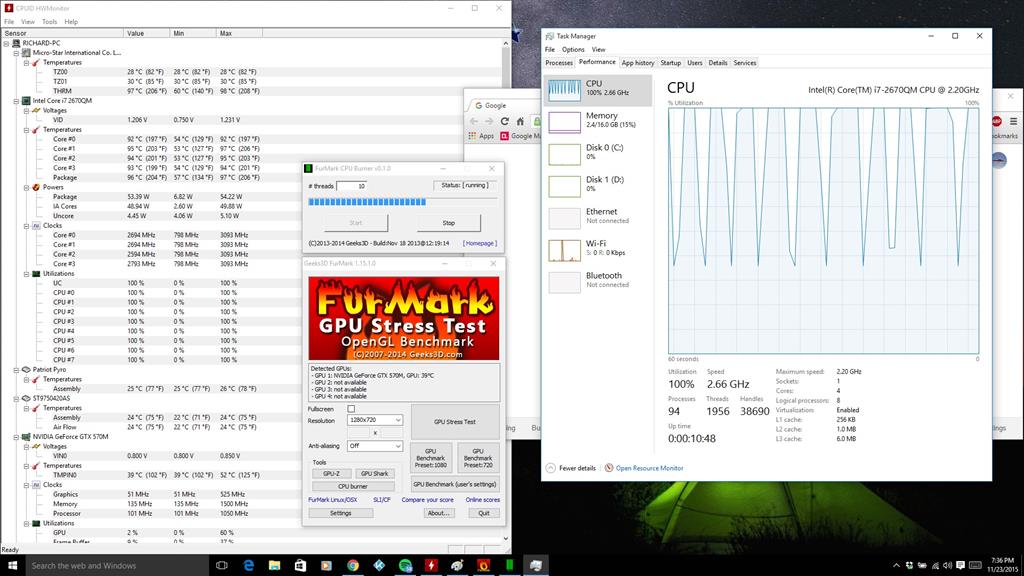Open File Explorer from the taskbar
Image resolution: width=1024 pixels, height=576 pixels.
pyautogui.click(x=274, y=566)
